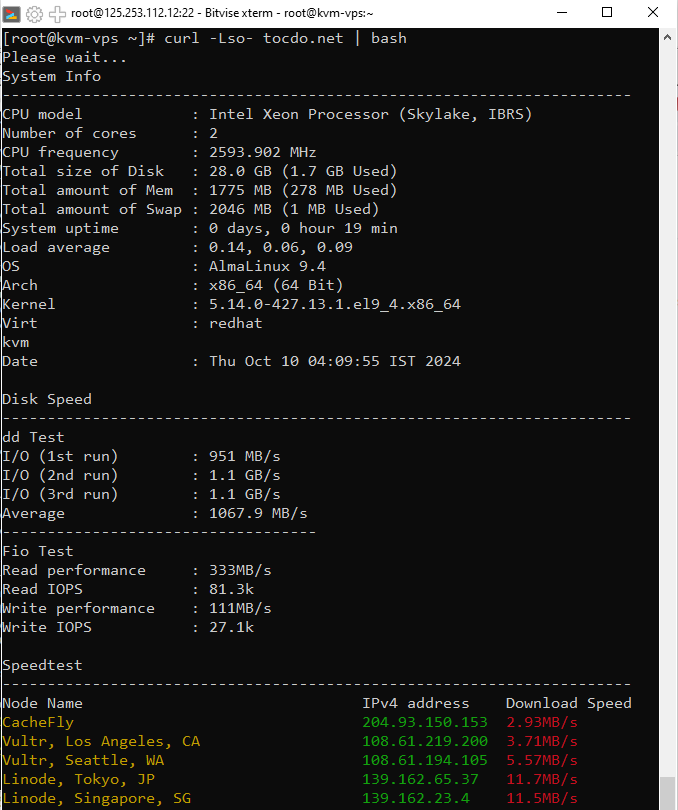Click the dd Test average 1067.9 MB/s value
678x810 pixels.
(x=258, y=513)
